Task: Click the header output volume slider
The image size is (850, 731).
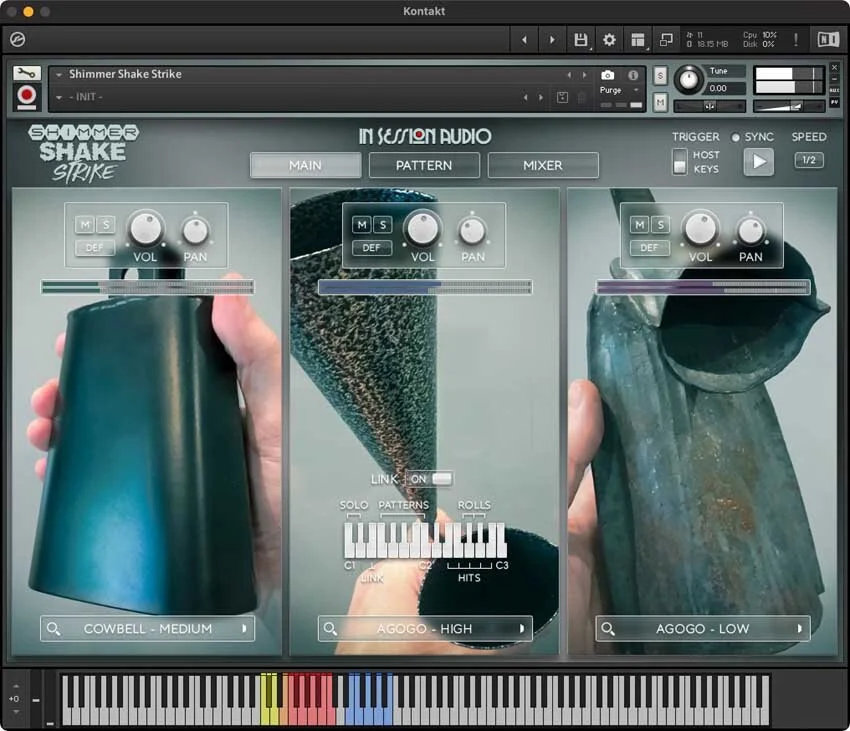Action: coord(789,106)
